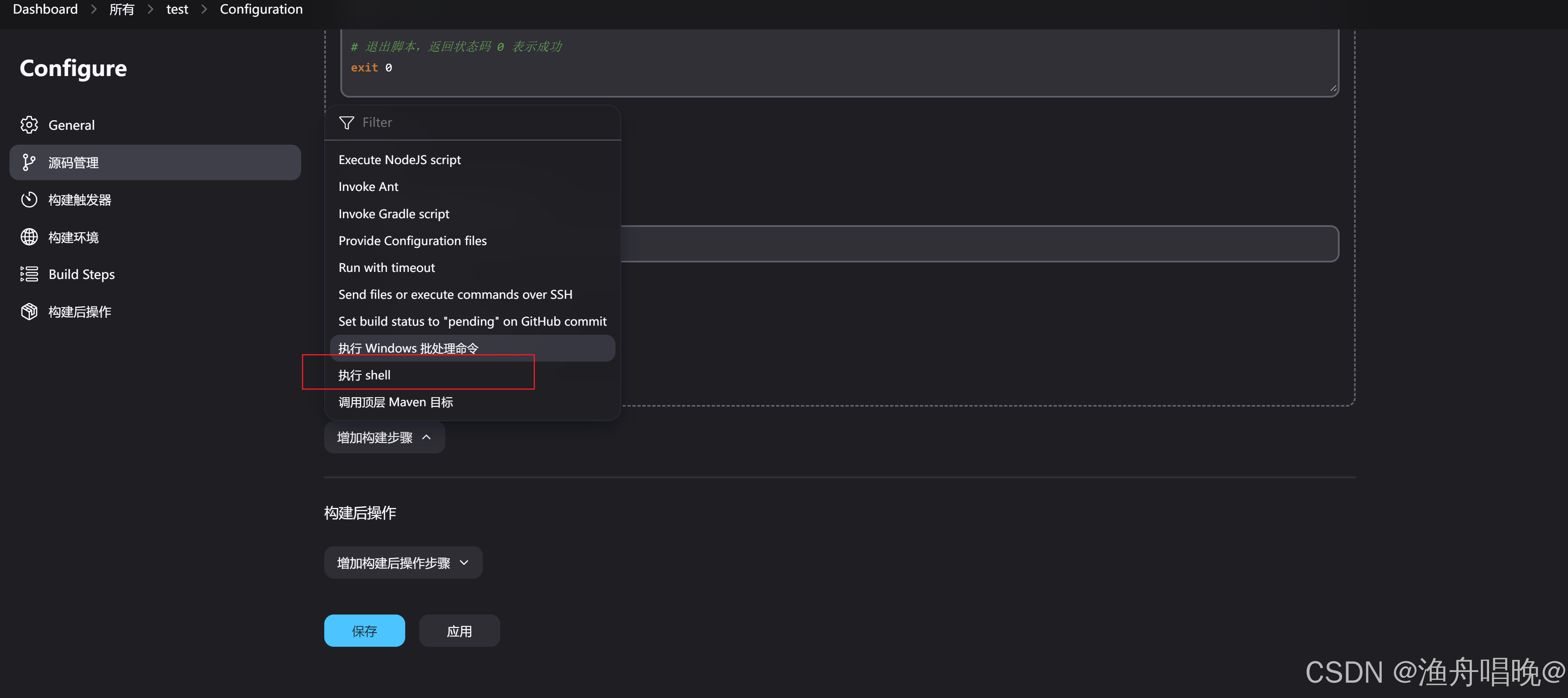Screen dimensions: 1568x698
Task: Select the 源码管理 sidebar item
Action: [x=155, y=163]
